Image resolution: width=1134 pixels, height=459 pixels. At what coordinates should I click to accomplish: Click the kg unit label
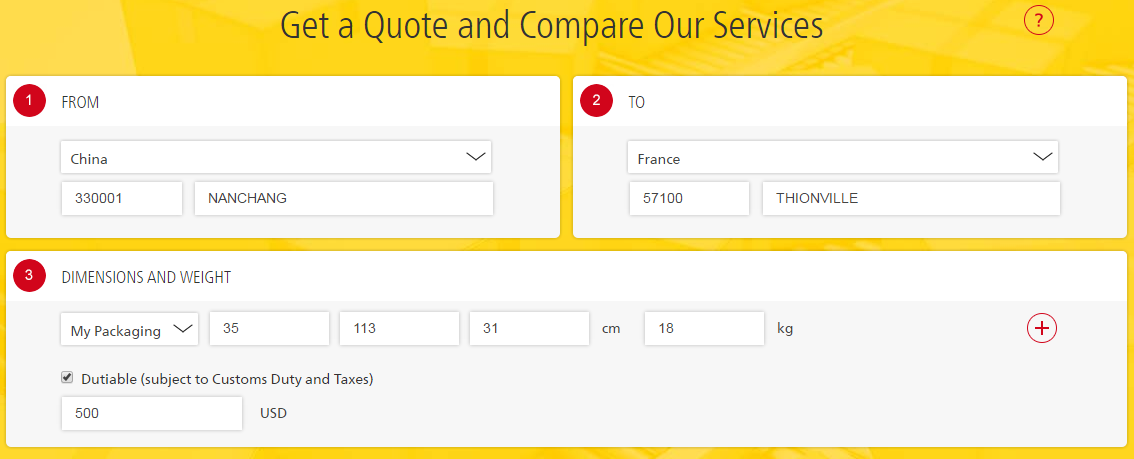[785, 329]
